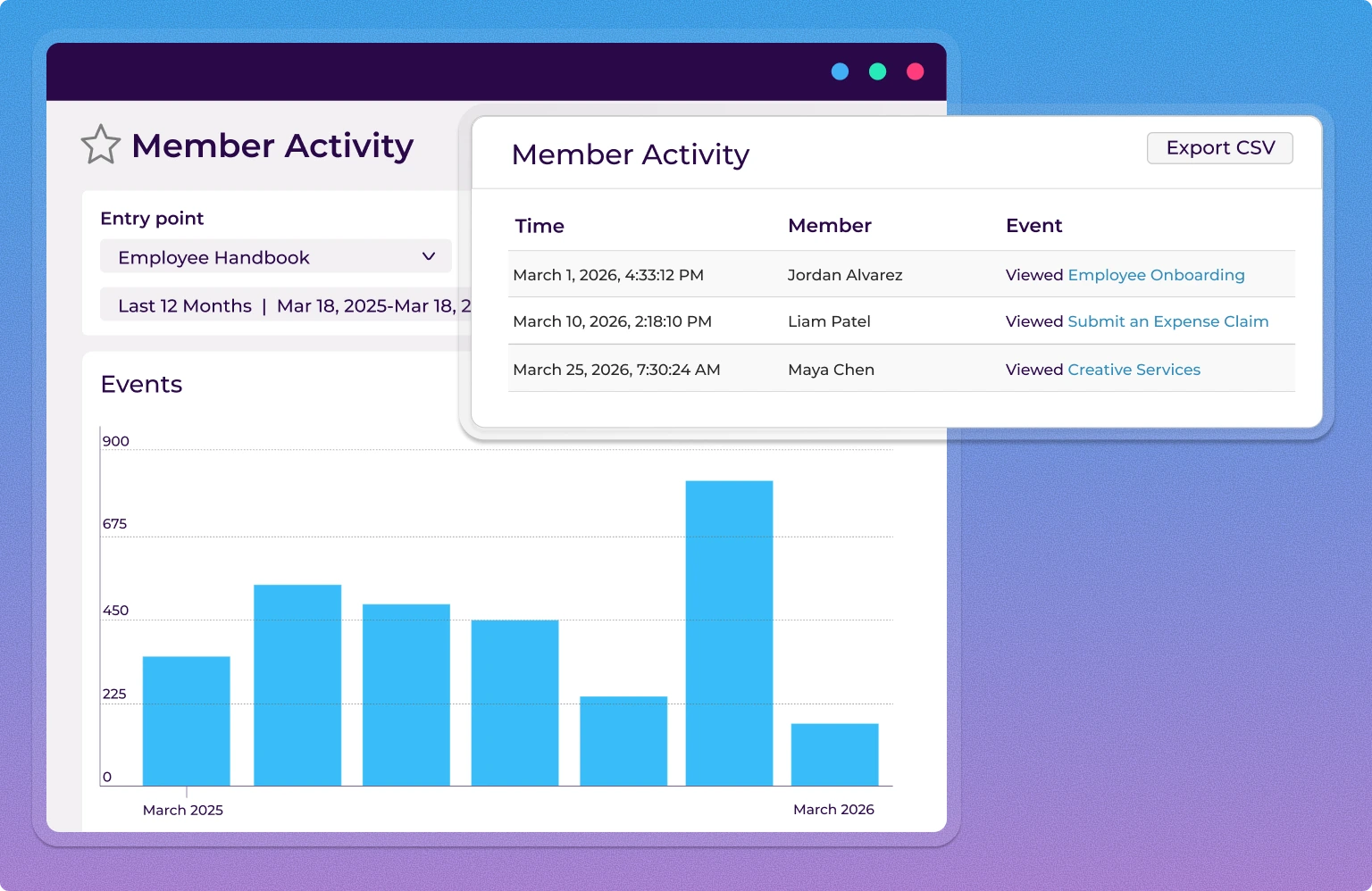Click the star icon beside Member Activity

[100, 145]
